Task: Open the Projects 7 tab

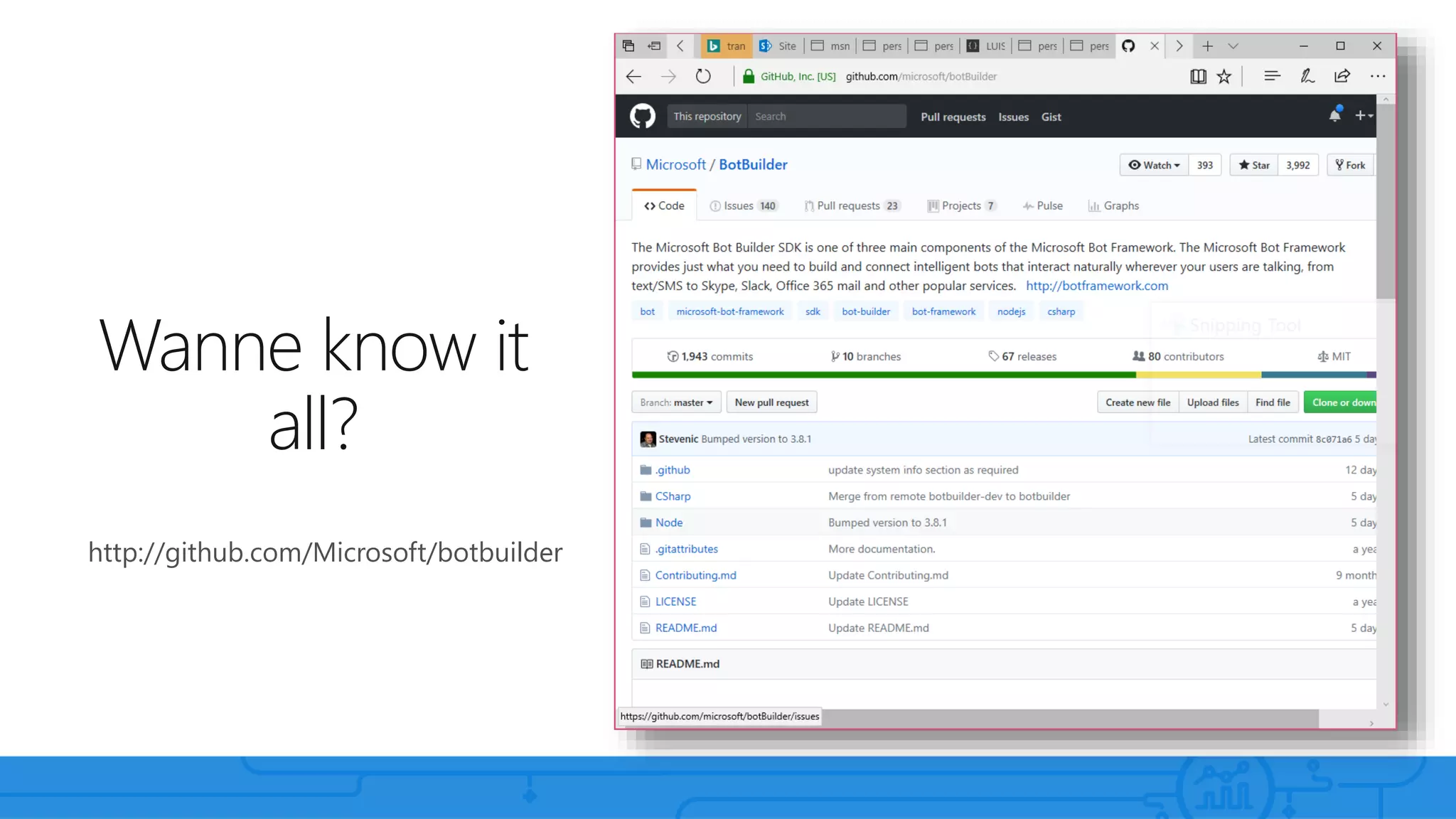Action: tap(961, 206)
